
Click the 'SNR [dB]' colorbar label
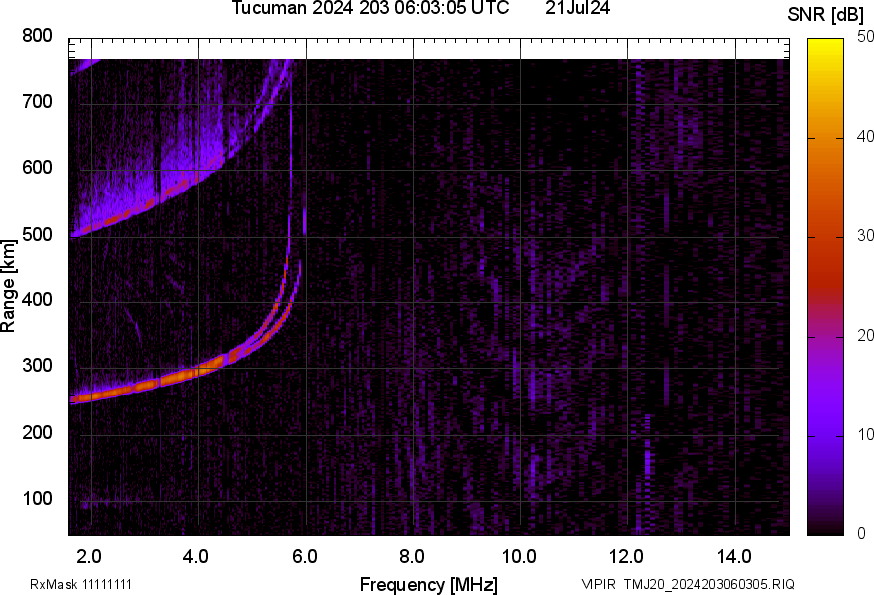pyautogui.click(x=825, y=15)
